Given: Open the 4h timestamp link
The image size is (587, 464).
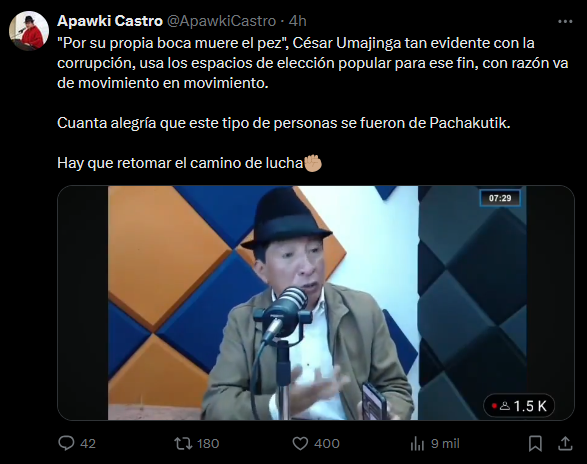Looking at the screenshot, I should (x=298, y=21).
